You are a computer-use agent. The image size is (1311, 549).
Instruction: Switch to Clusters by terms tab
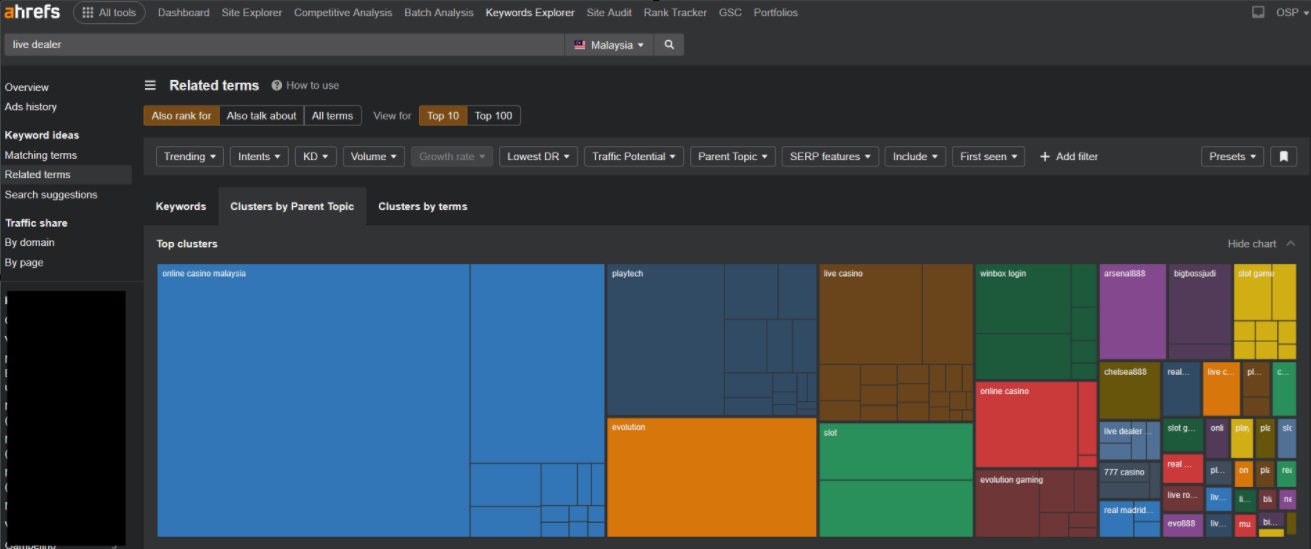(423, 206)
